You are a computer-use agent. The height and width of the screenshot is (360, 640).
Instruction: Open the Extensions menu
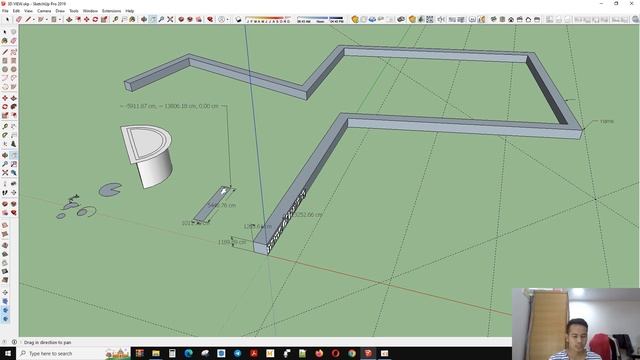[x=111, y=11]
